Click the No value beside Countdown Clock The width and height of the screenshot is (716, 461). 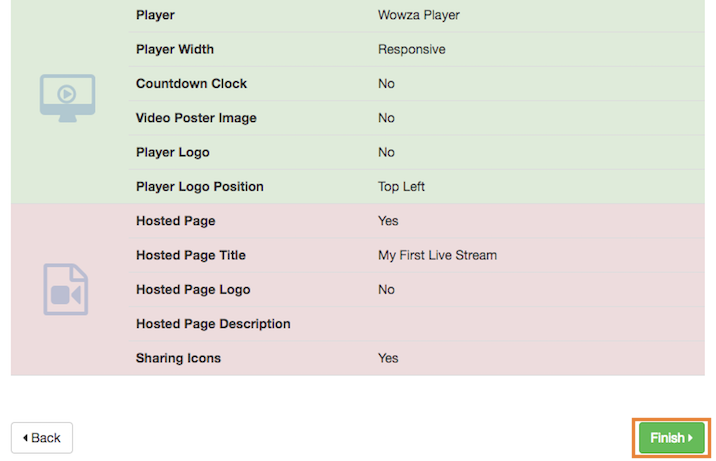click(x=386, y=84)
